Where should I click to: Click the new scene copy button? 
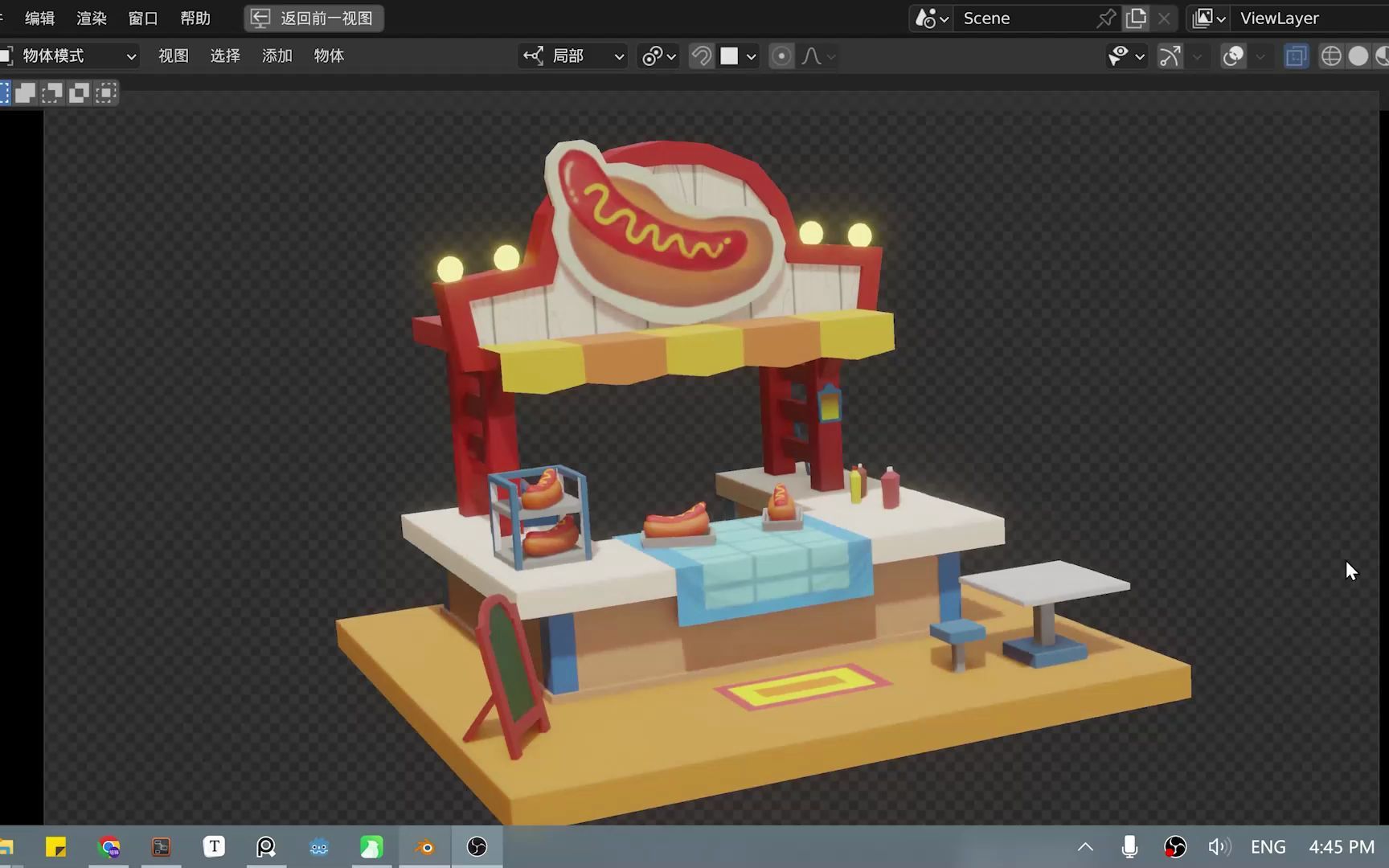[x=1136, y=18]
